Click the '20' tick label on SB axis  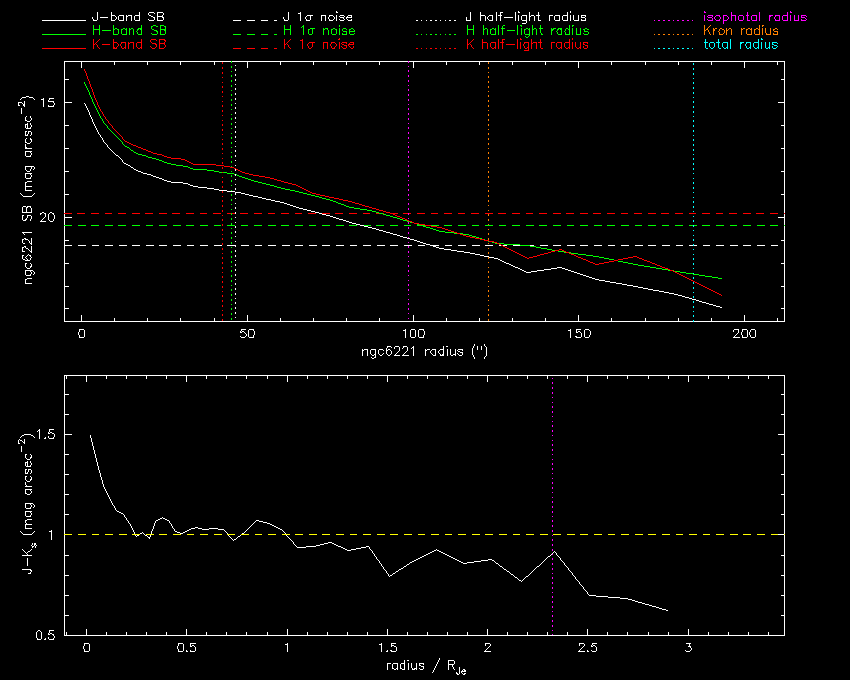(x=48, y=217)
